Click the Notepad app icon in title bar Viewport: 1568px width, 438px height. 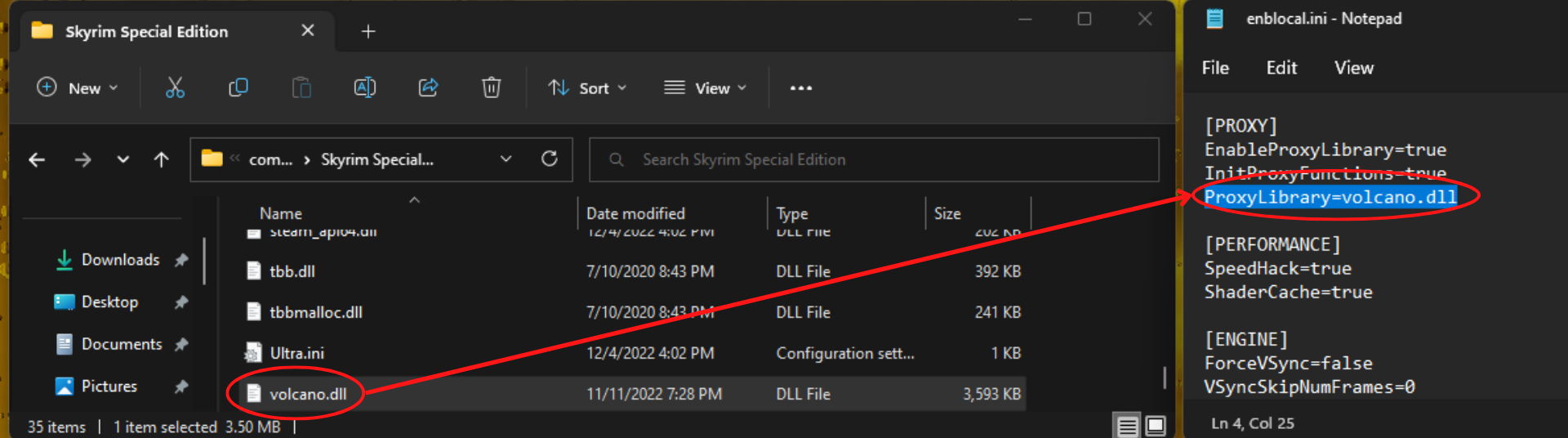(x=1215, y=18)
